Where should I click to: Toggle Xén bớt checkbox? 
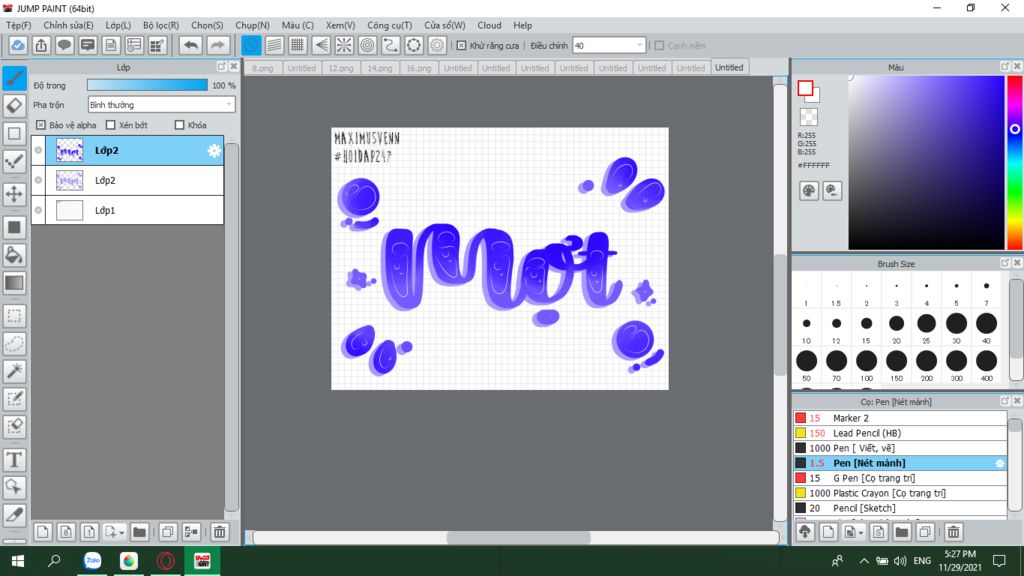(110, 125)
